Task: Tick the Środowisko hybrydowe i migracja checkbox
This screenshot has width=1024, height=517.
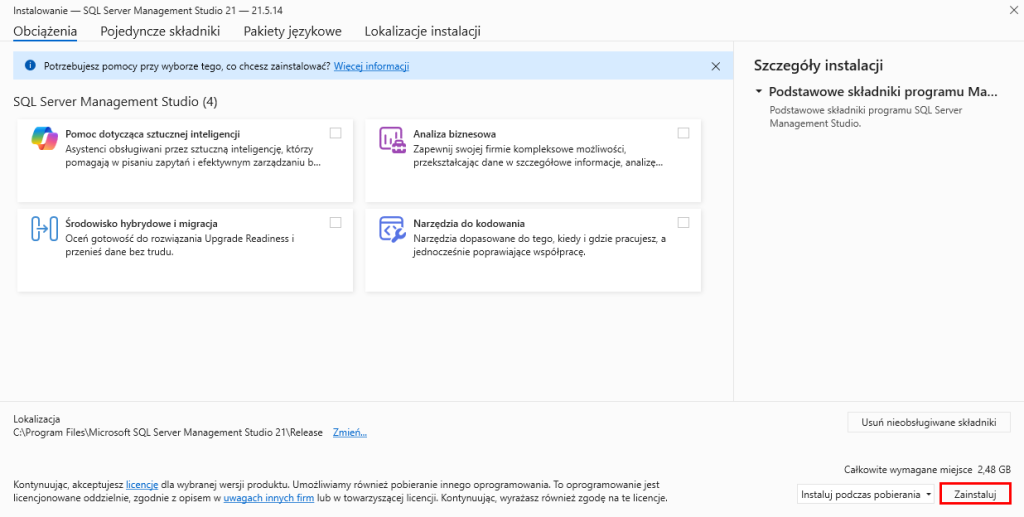Action: [x=335, y=222]
